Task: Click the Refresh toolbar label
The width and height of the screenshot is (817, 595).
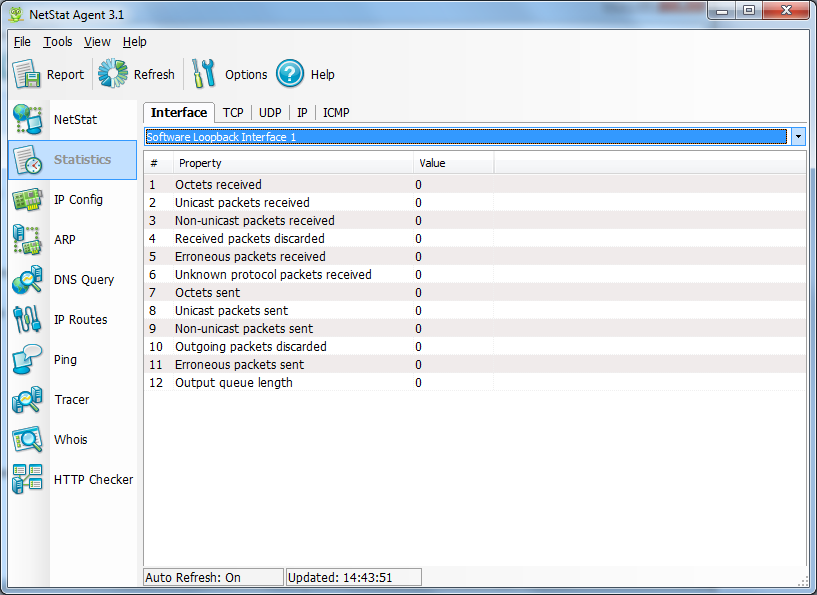Action: (154, 75)
